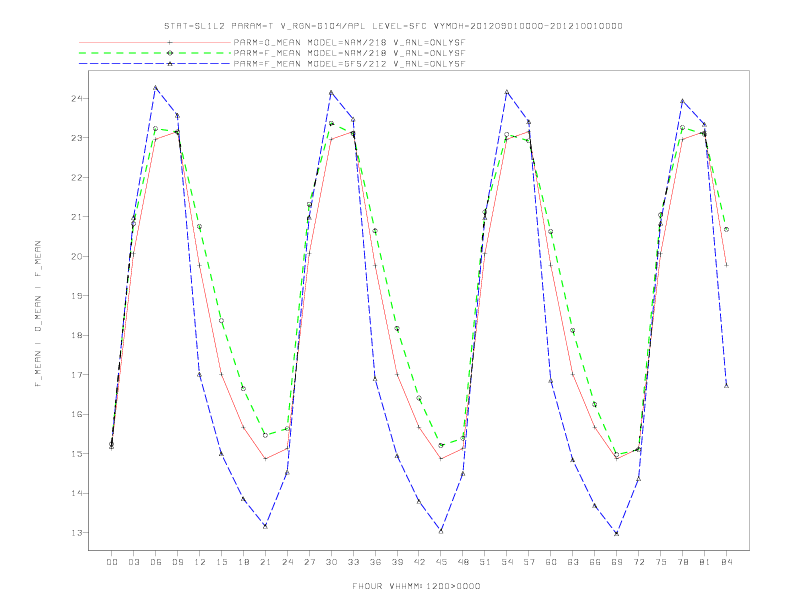The height and width of the screenshot is (612, 792).
Task: Click x-axis tick label 21
Action: [265, 562]
